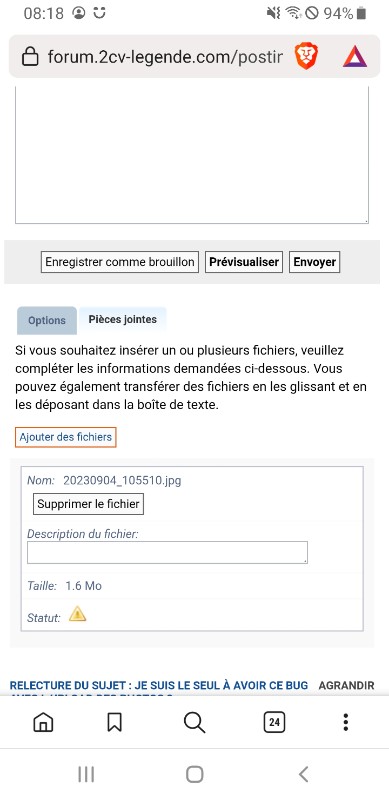Go to browser home page icon
Screen dimensions: 389x800
[43, 722]
